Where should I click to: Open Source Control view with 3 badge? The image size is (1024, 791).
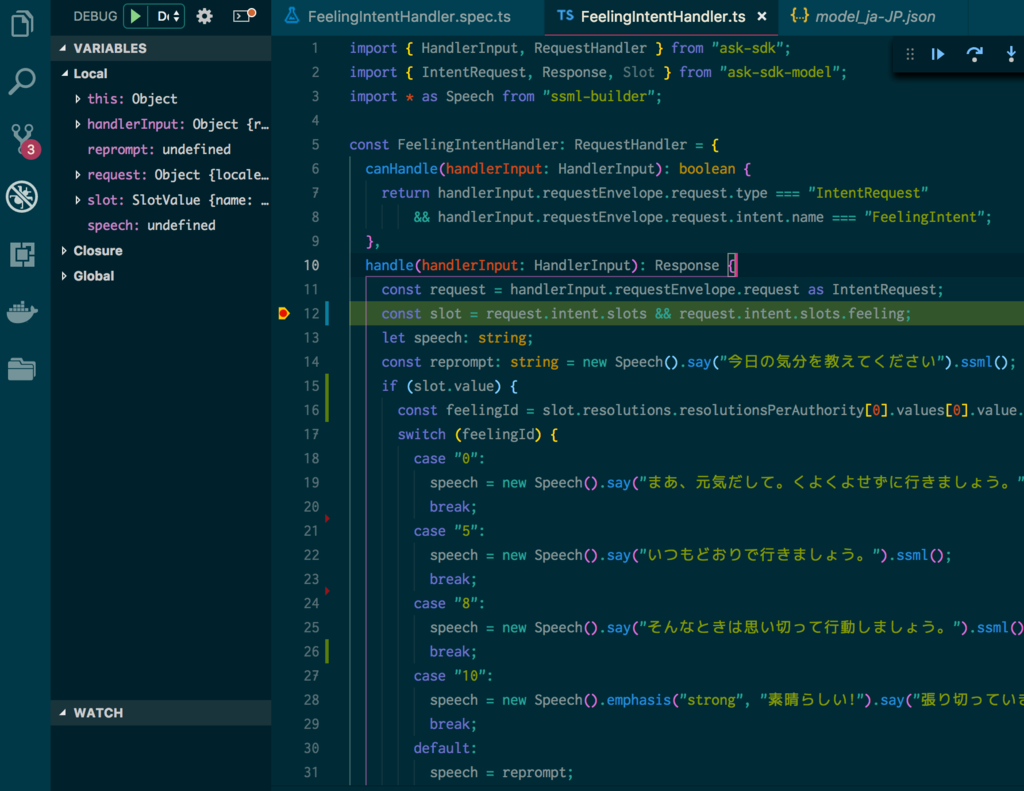pos(24,139)
